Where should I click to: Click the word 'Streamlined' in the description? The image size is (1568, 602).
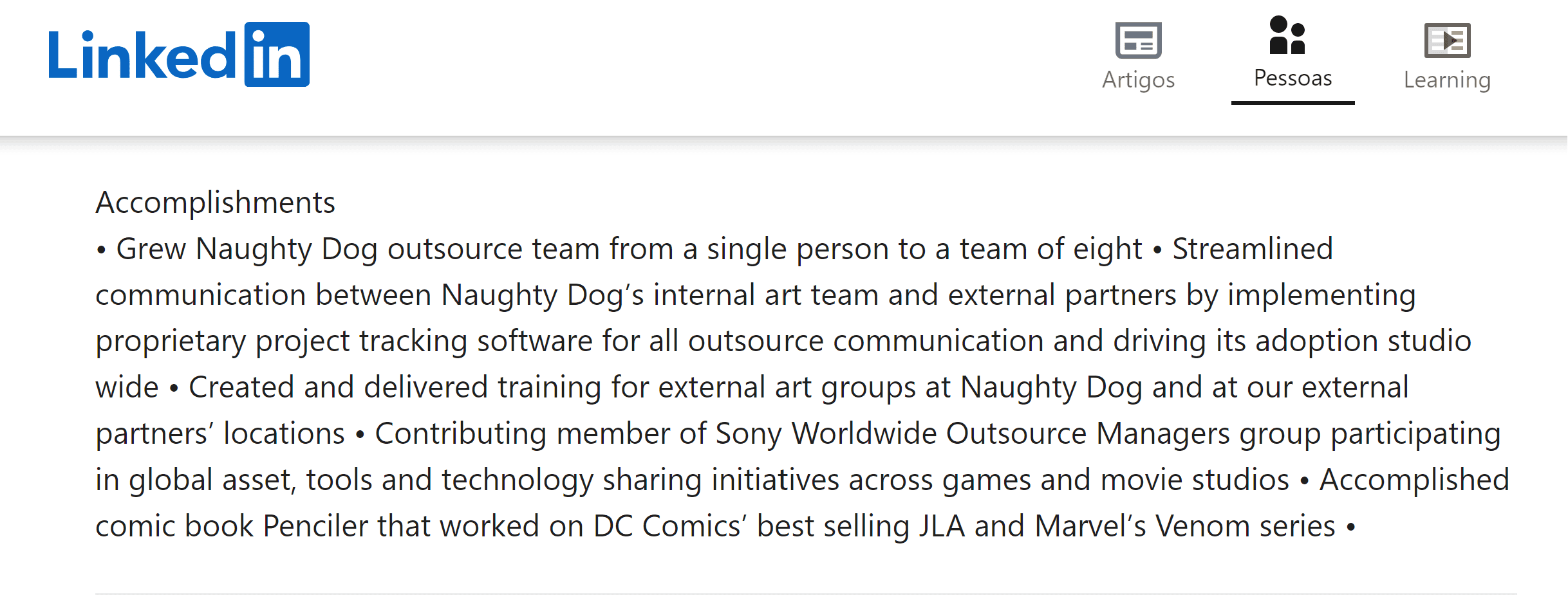pos(1252,249)
